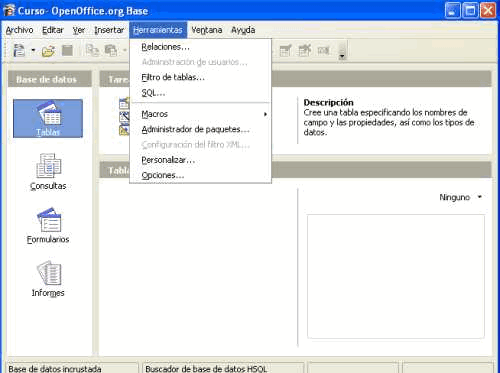Click status bar 'Base de datos incrustada'

[55, 369]
